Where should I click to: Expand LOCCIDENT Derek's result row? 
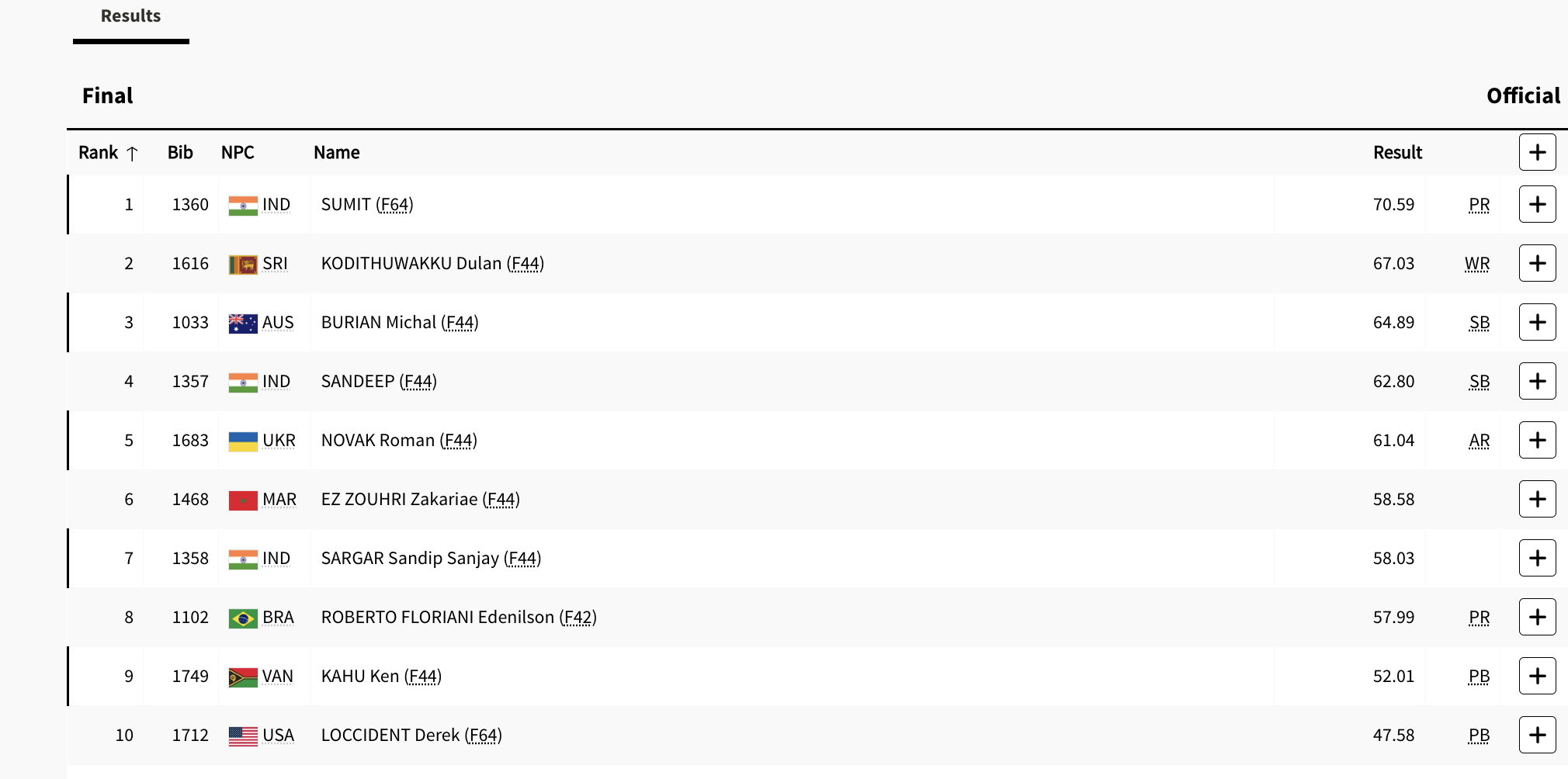1537,735
